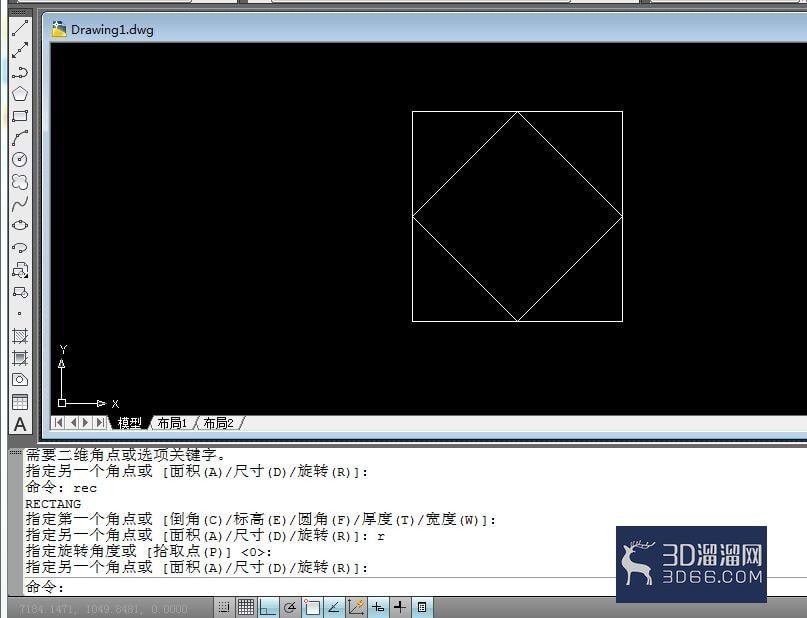Select the Rectangle tool
Screen dimensions: 807x618
click(x=20, y=116)
